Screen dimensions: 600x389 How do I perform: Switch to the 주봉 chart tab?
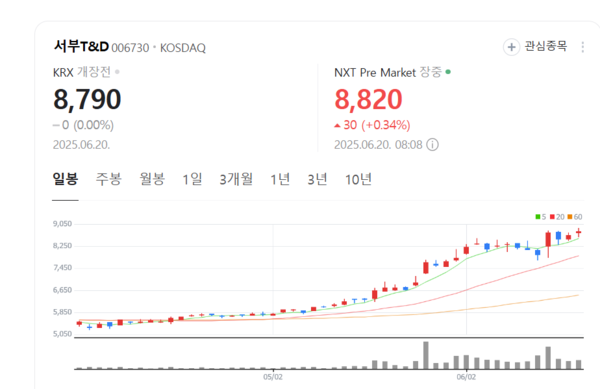click(109, 179)
